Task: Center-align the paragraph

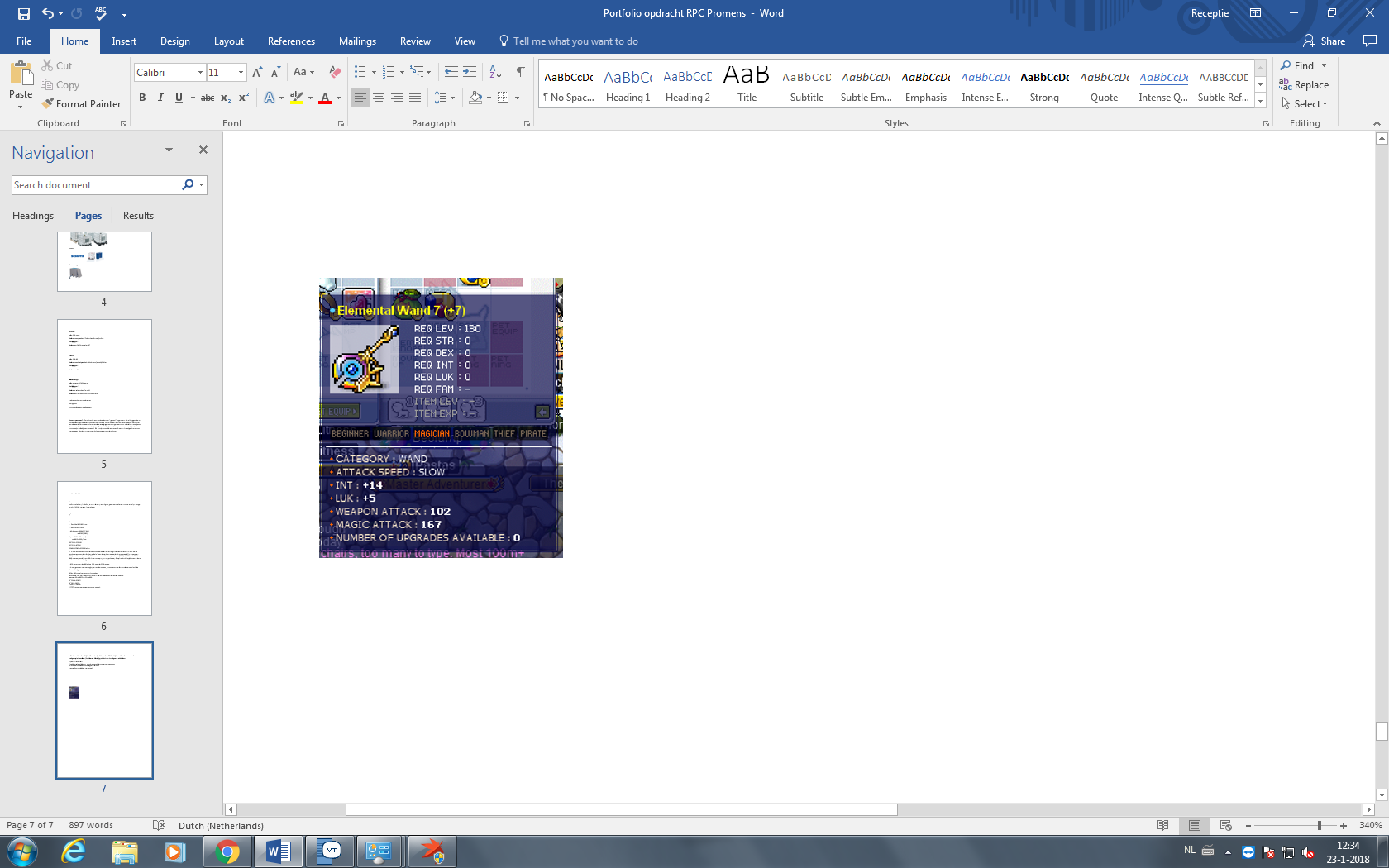Action: click(x=379, y=98)
